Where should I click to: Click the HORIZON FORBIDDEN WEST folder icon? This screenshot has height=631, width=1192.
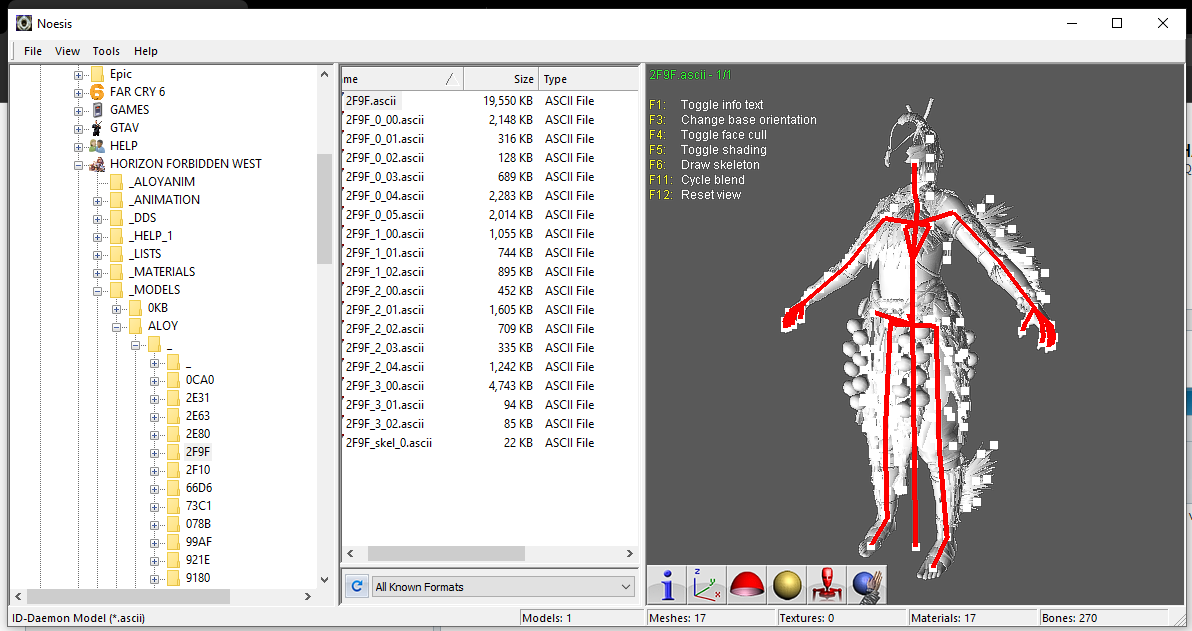97,164
